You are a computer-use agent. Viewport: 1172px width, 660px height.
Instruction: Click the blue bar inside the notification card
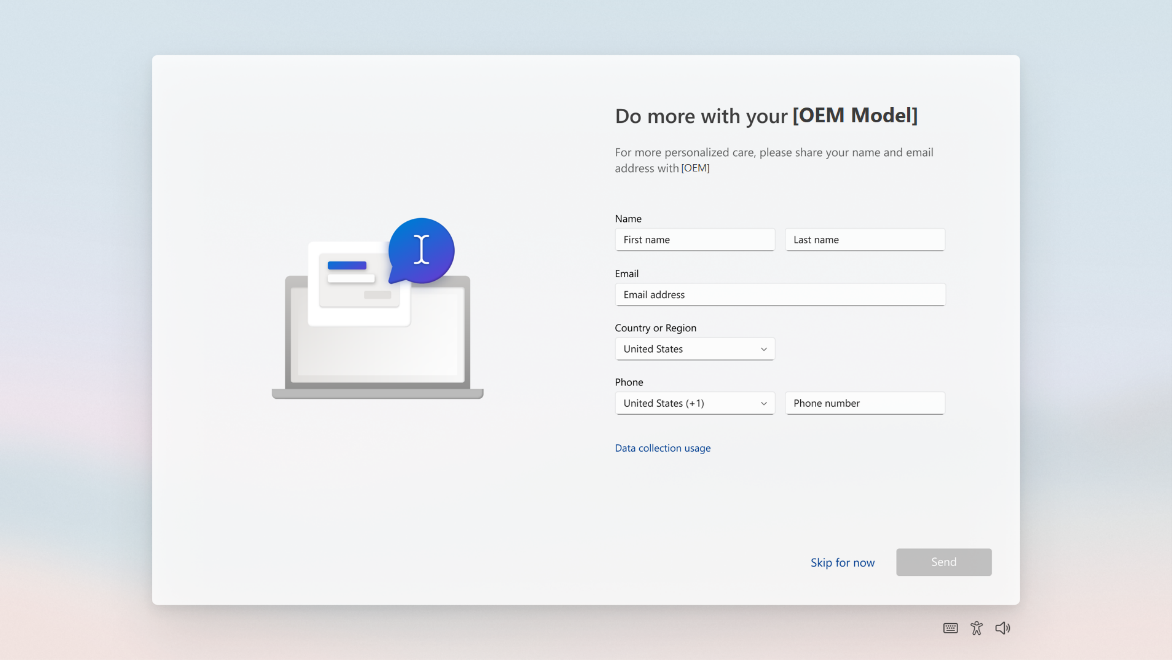[349, 264]
